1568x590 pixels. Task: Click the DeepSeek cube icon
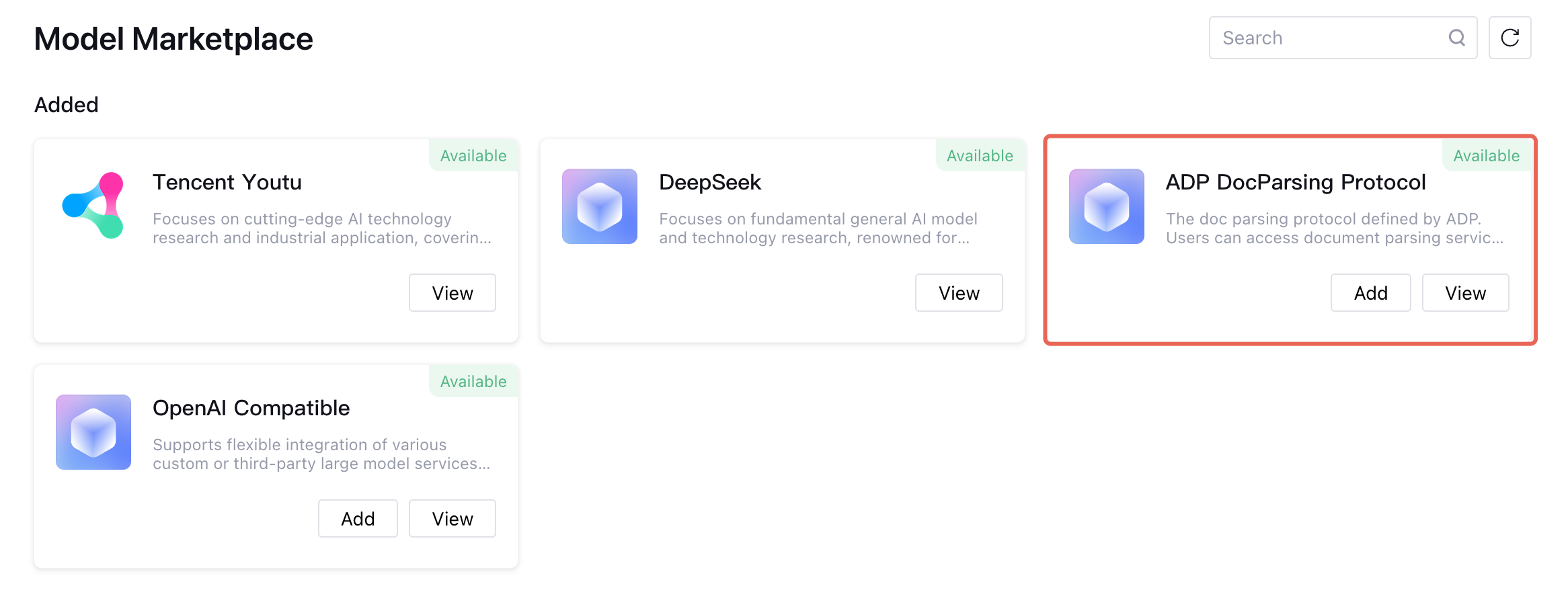pyautogui.click(x=600, y=206)
